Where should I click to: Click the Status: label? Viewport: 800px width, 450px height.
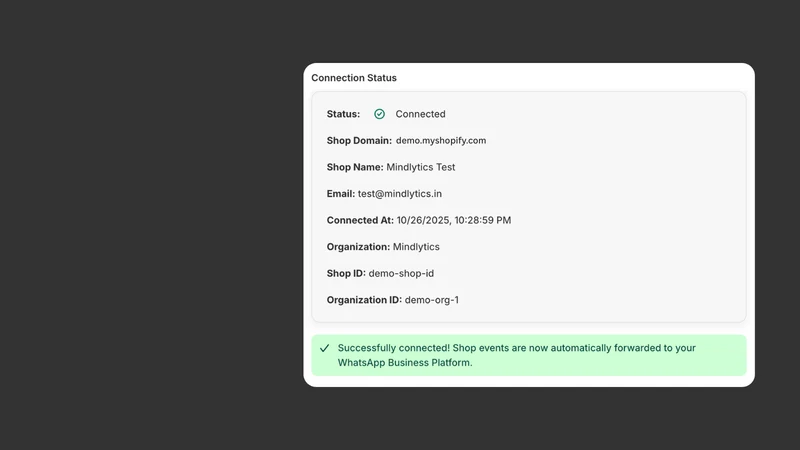click(x=343, y=114)
